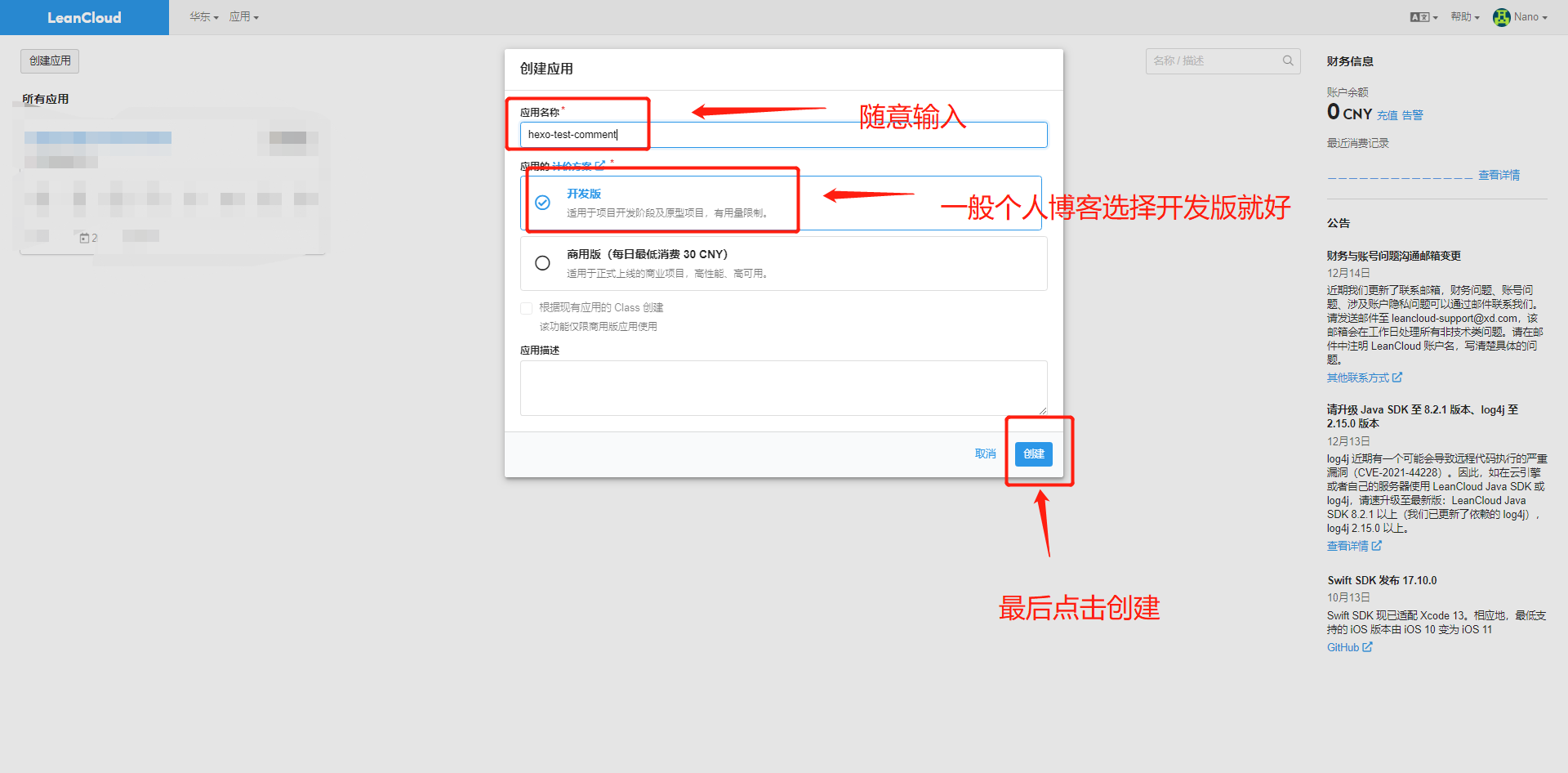The height and width of the screenshot is (773, 1568).
Task: Open the 计价方案 pricing plan link
Action: click(578, 166)
